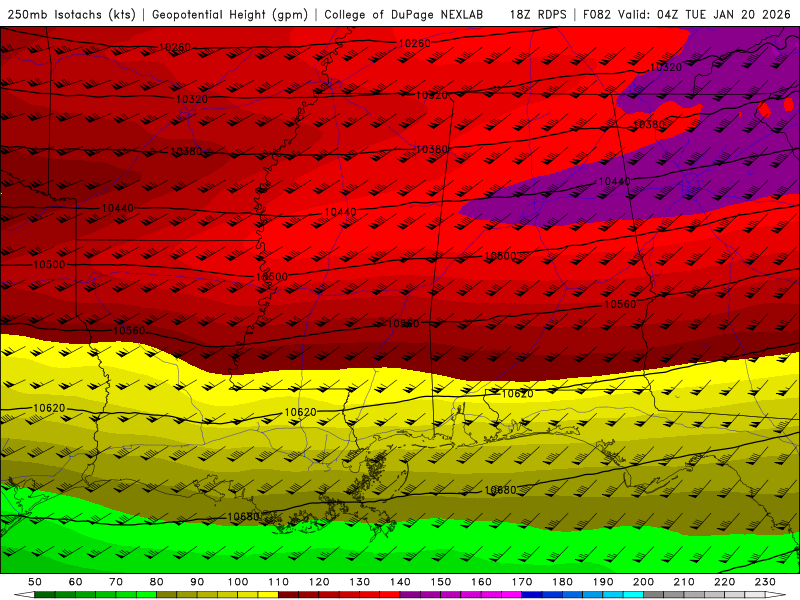Click the 90 knot scale label
The width and height of the screenshot is (800, 600).
197,582
